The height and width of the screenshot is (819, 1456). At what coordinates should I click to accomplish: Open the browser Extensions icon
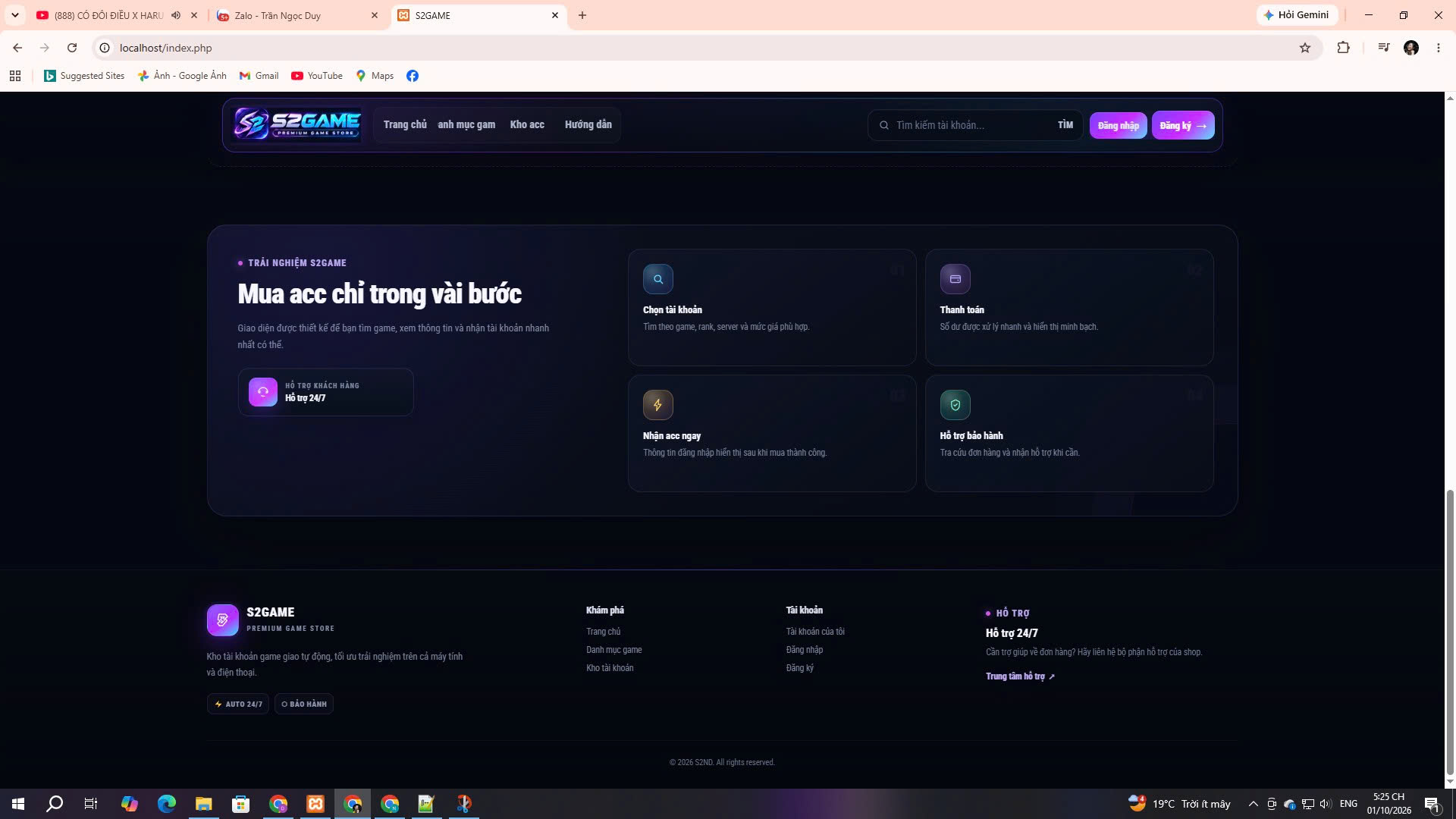1343,48
